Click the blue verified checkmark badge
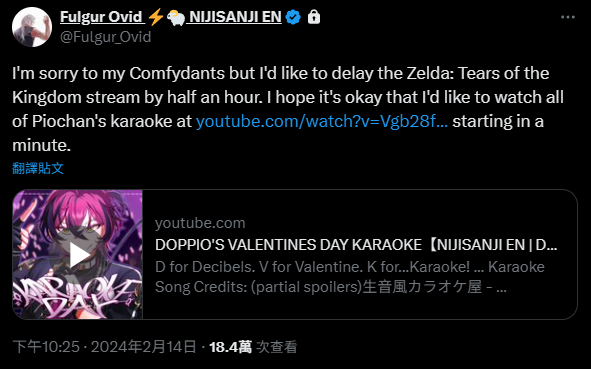The image size is (591, 369). pyautogui.click(x=293, y=17)
